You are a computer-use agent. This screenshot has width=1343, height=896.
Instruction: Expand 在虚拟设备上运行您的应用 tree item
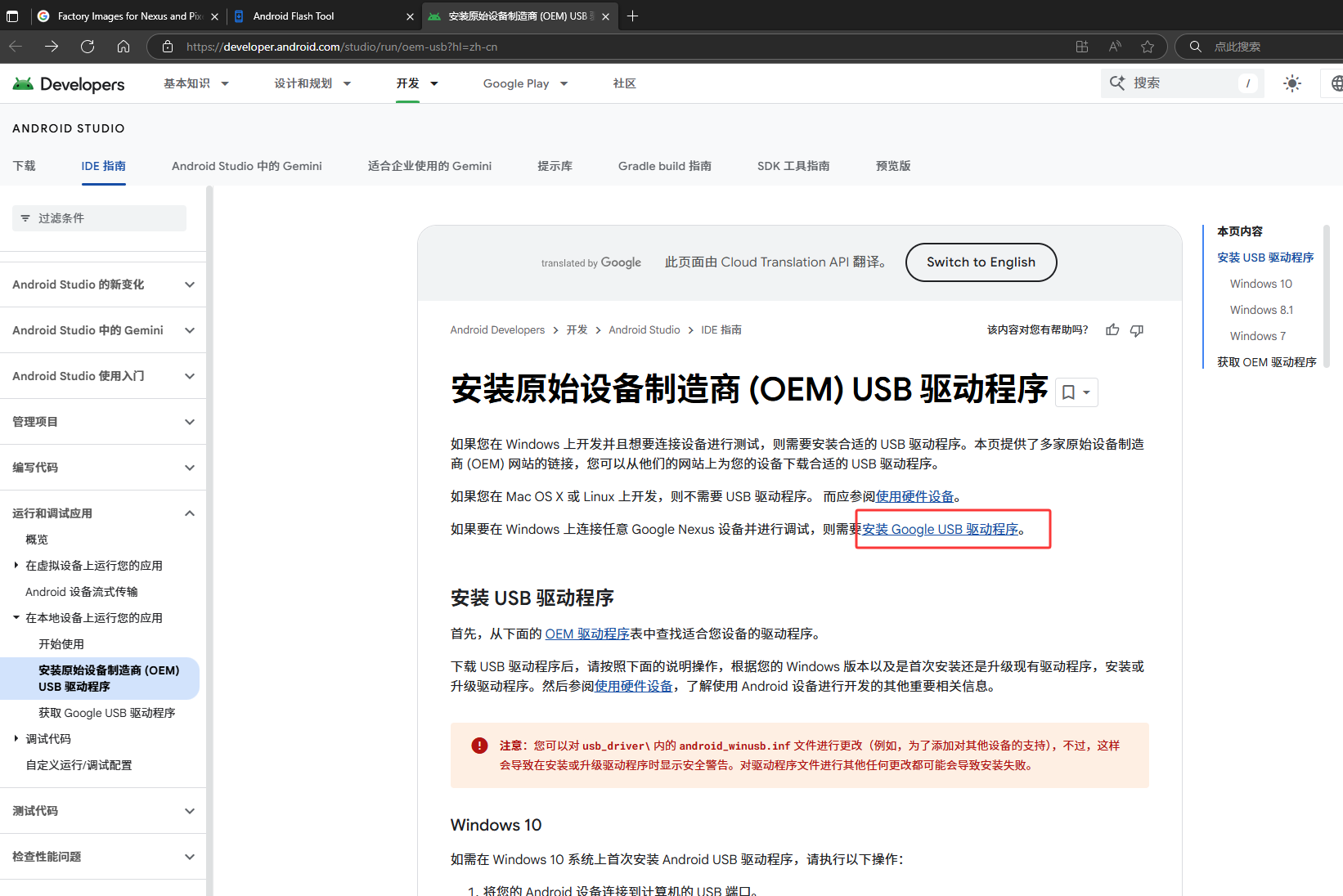click(16, 565)
